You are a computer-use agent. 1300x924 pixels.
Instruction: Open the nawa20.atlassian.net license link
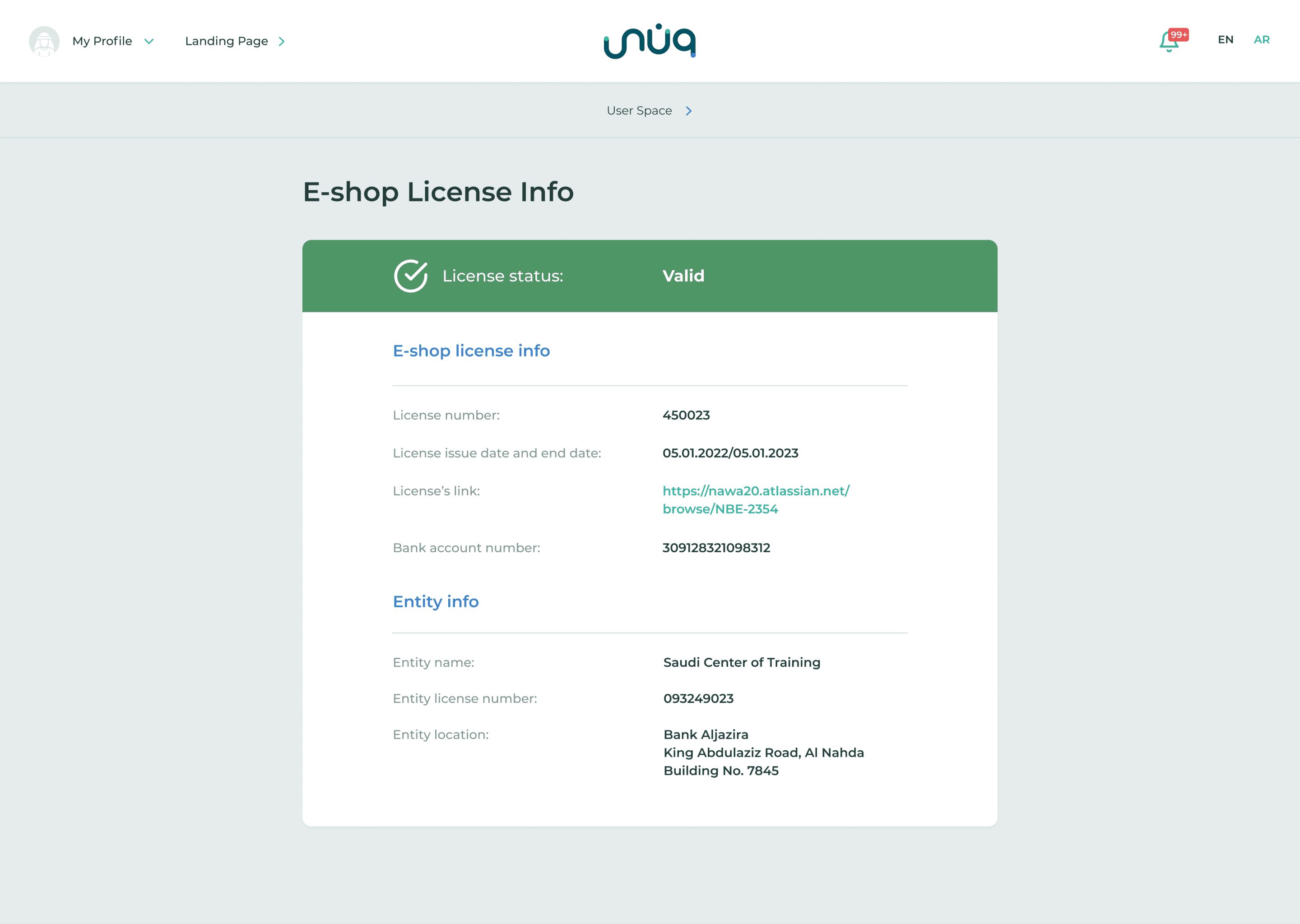(756, 499)
